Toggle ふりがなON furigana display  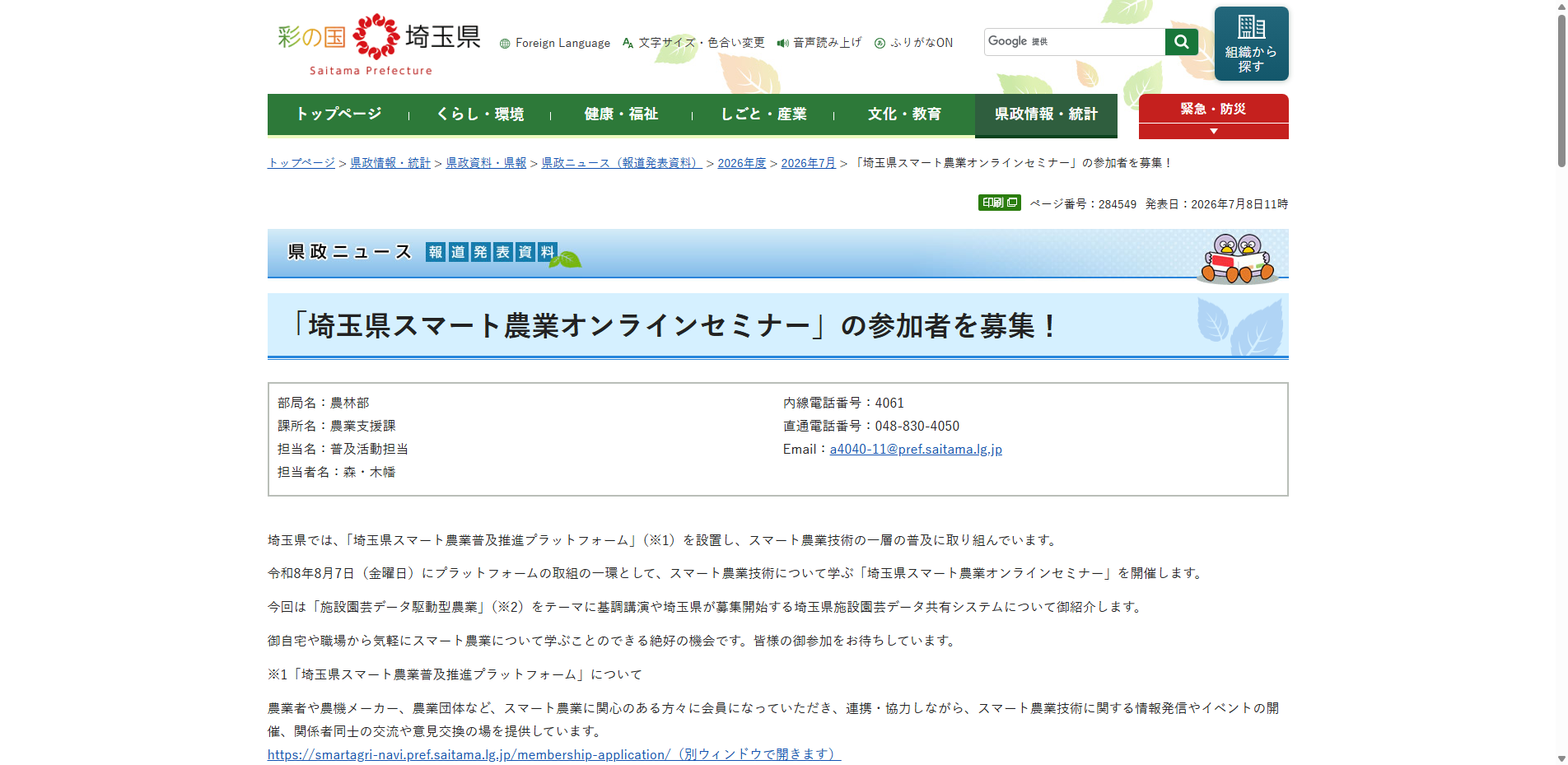(x=913, y=43)
